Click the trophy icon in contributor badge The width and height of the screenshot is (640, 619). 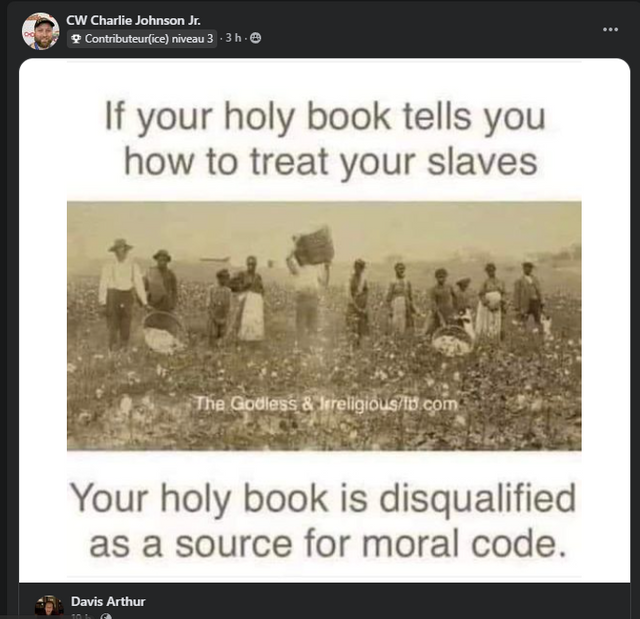pyautogui.click(x=76, y=39)
